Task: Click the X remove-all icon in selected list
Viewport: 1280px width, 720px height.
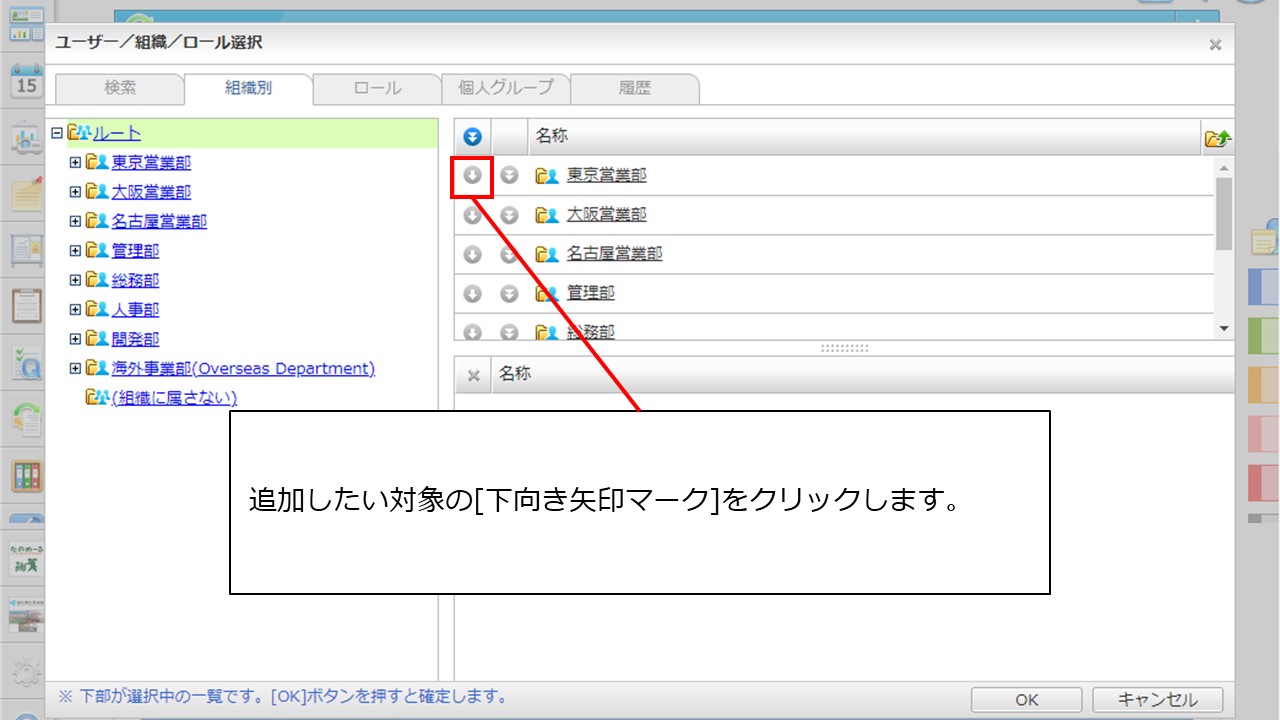Action: [474, 375]
